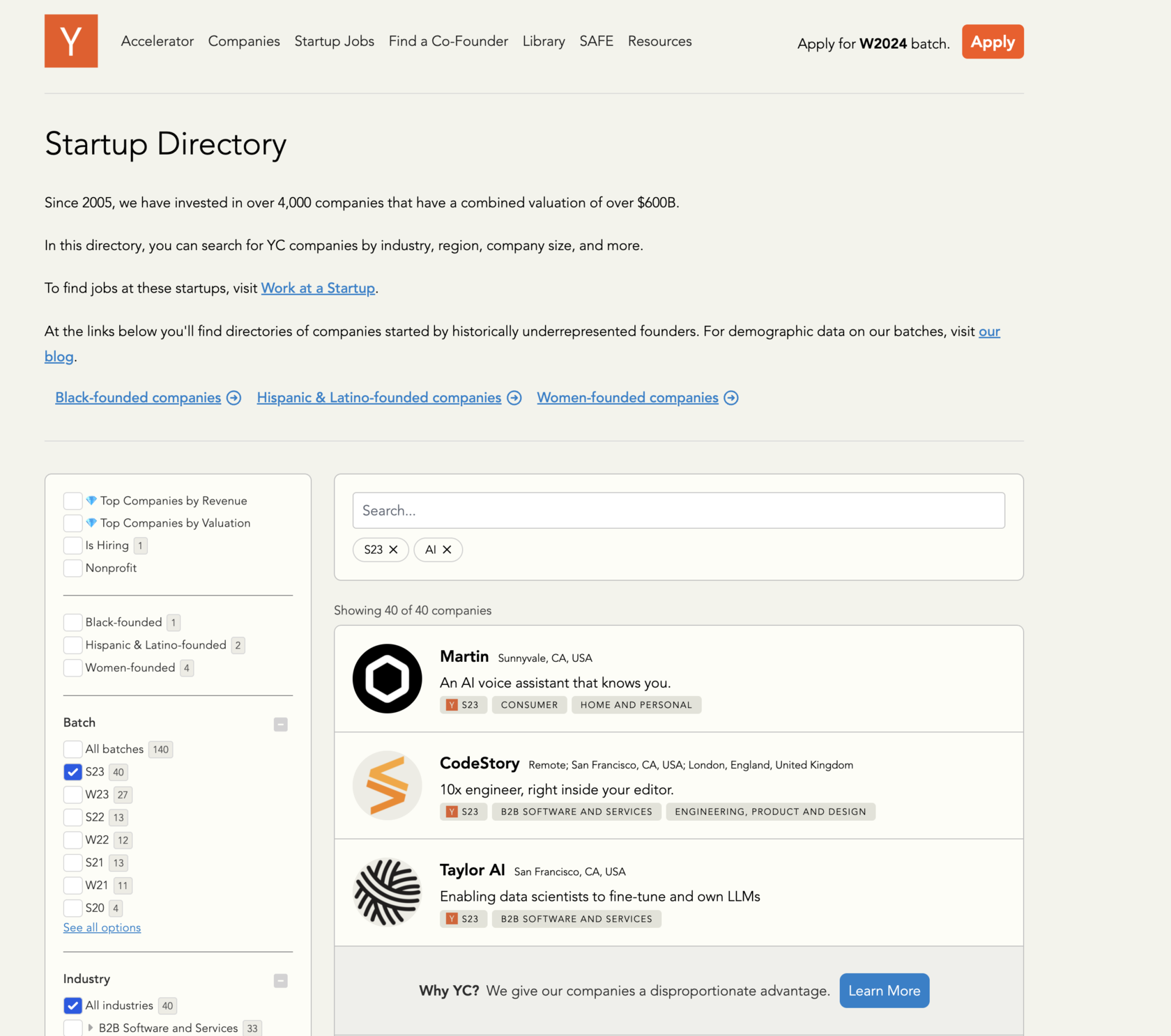The image size is (1171, 1036).
Task: Remove the S23 filter chip
Action: [x=394, y=550]
